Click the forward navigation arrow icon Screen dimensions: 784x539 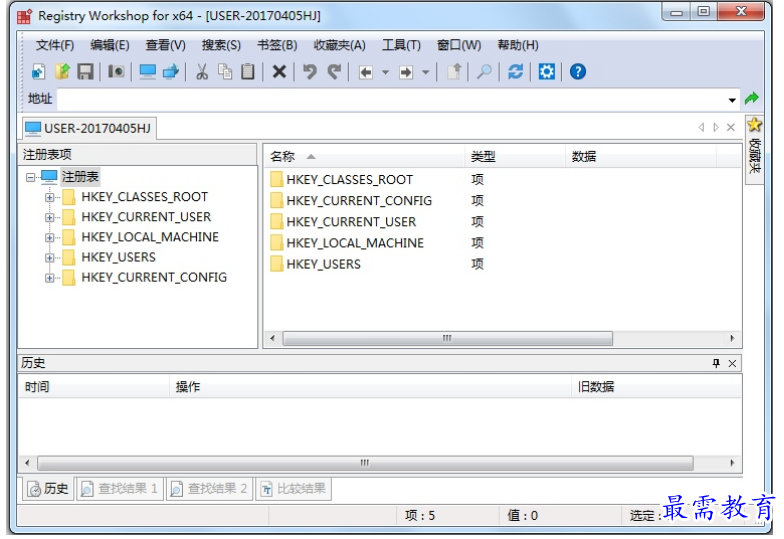pyautogui.click(x=406, y=72)
